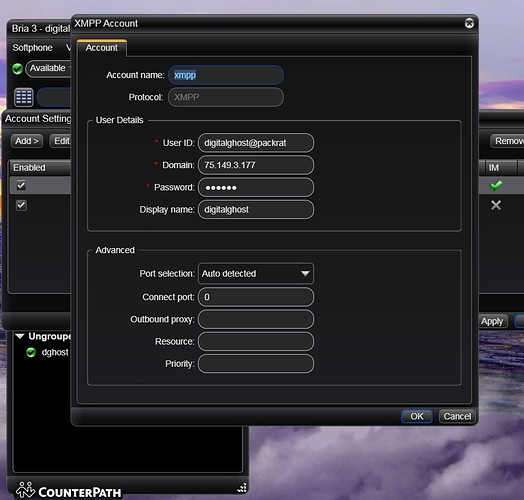The height and width of the screenshot is (500, 524).
Task: Select the dghost contact
Action: coord(55,352)
